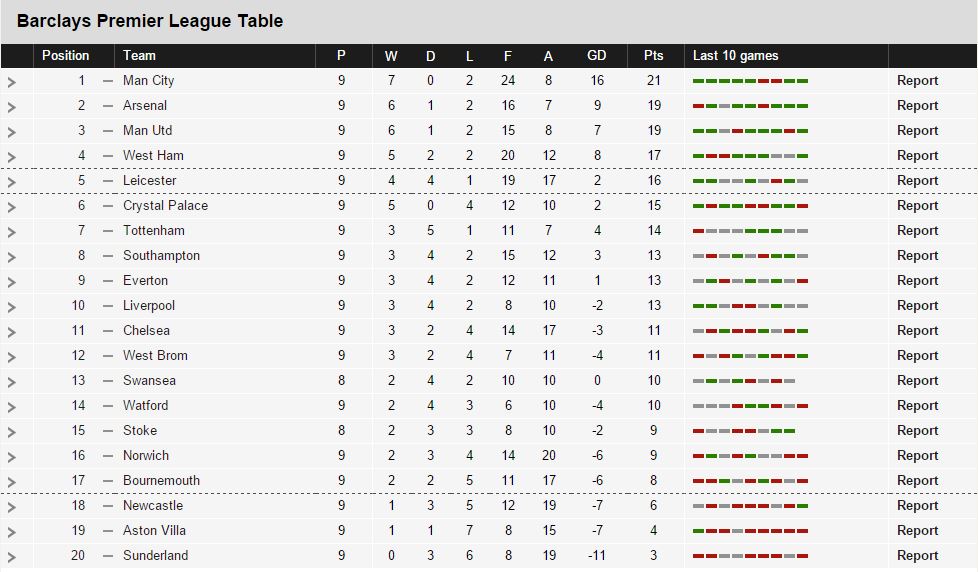The width and height of the screenshot is (978, 572).
Task: Expand the Chelsea row arrow
Action: coord(11,332)
